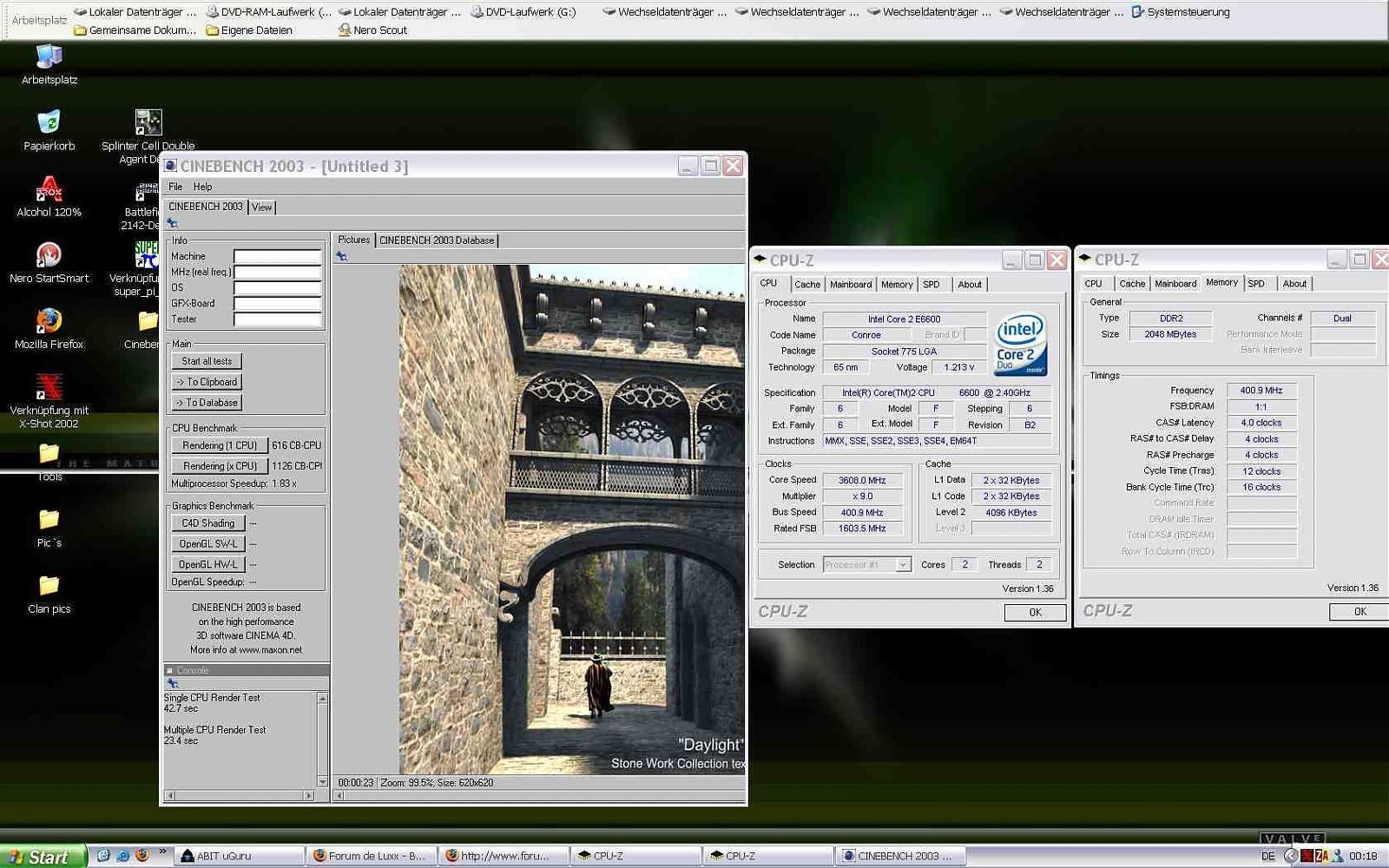Click the MHz (real freq.) input field
The height and width of the screenshot is (868, 1389).
tap(277, 273)
